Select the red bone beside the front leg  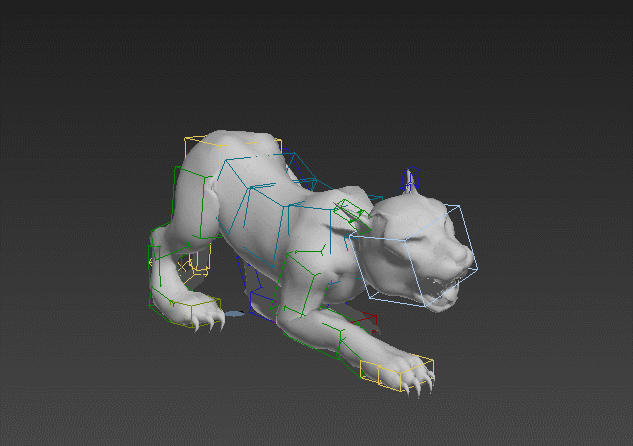click(365, 321)
